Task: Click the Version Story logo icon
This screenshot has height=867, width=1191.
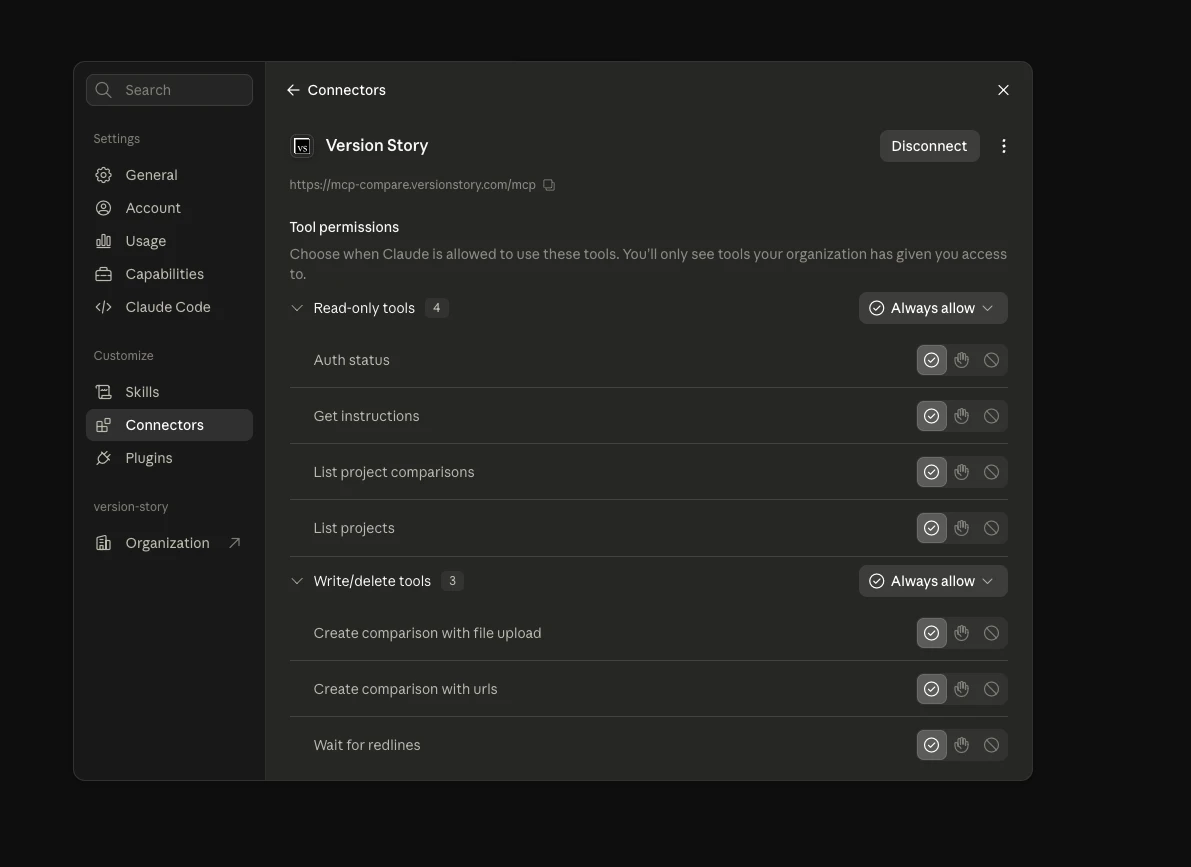Action: point(302,146)
